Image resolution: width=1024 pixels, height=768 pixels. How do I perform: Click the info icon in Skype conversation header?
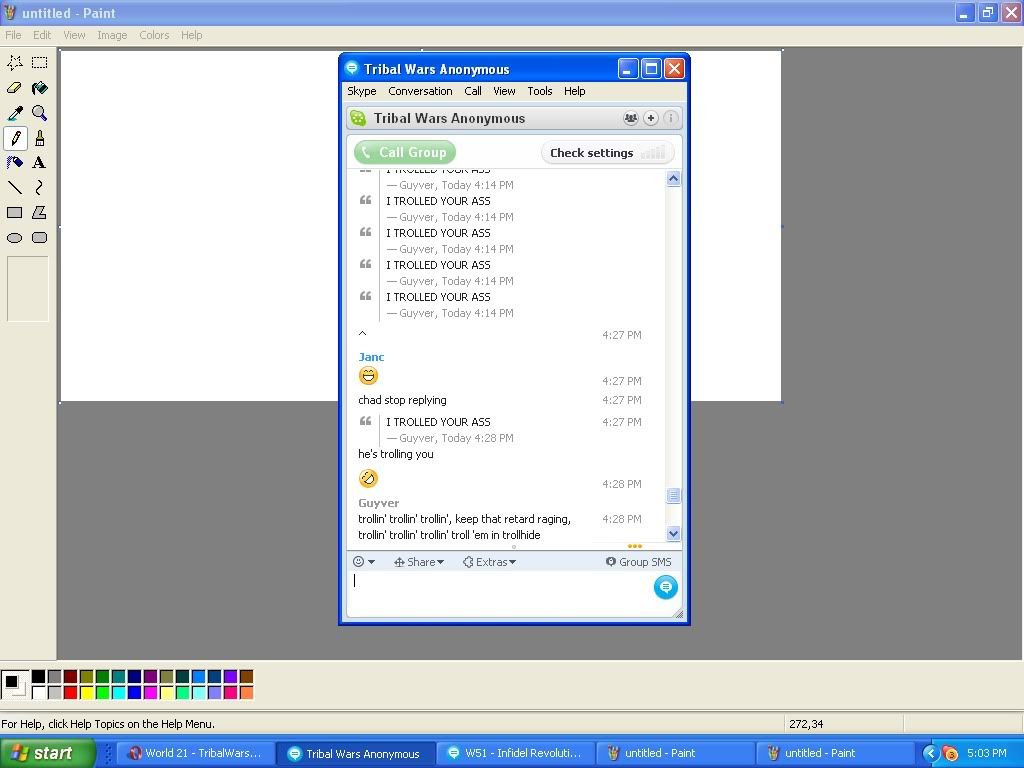click(671, 118)
